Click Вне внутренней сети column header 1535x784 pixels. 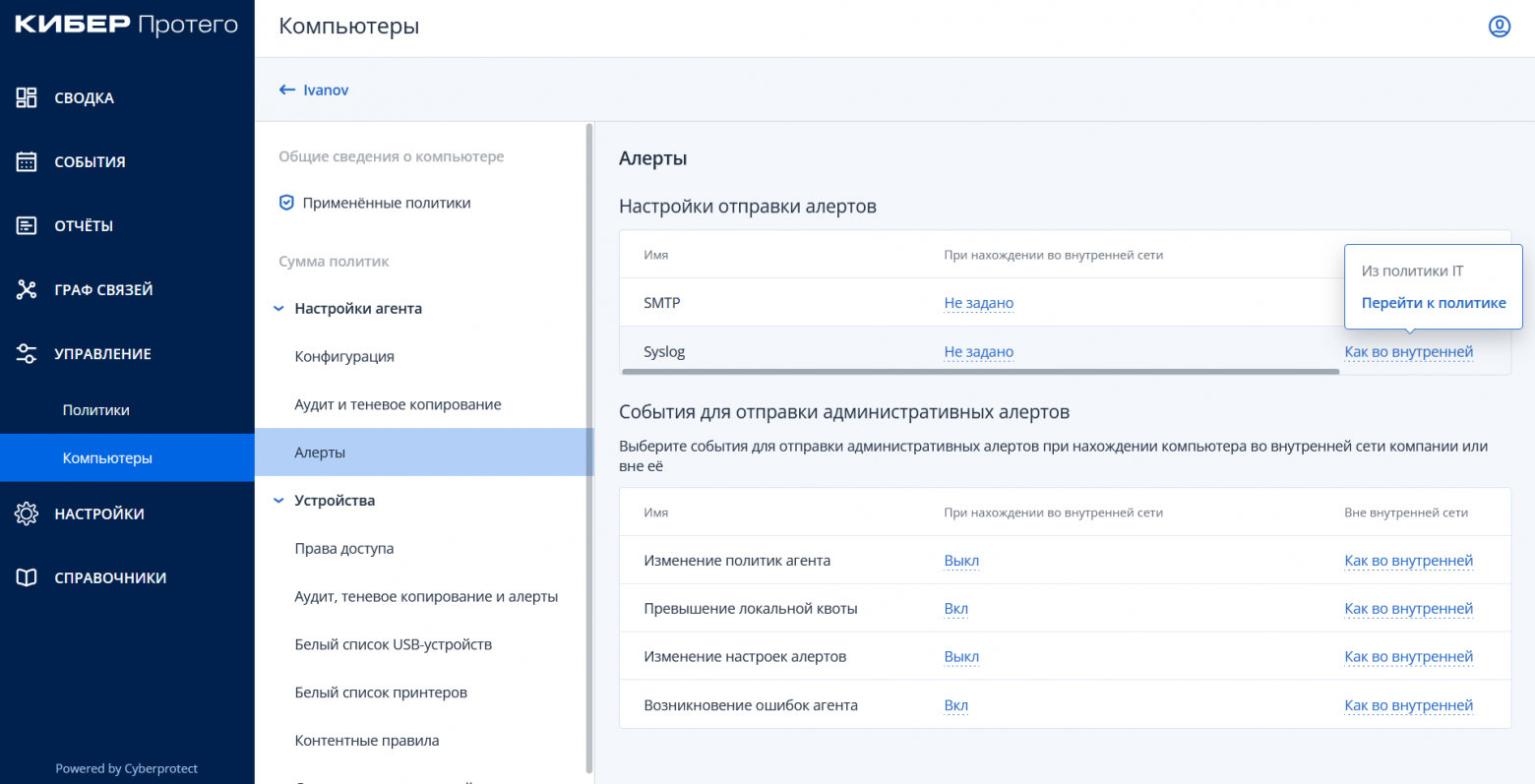(x=1406, y=513)
